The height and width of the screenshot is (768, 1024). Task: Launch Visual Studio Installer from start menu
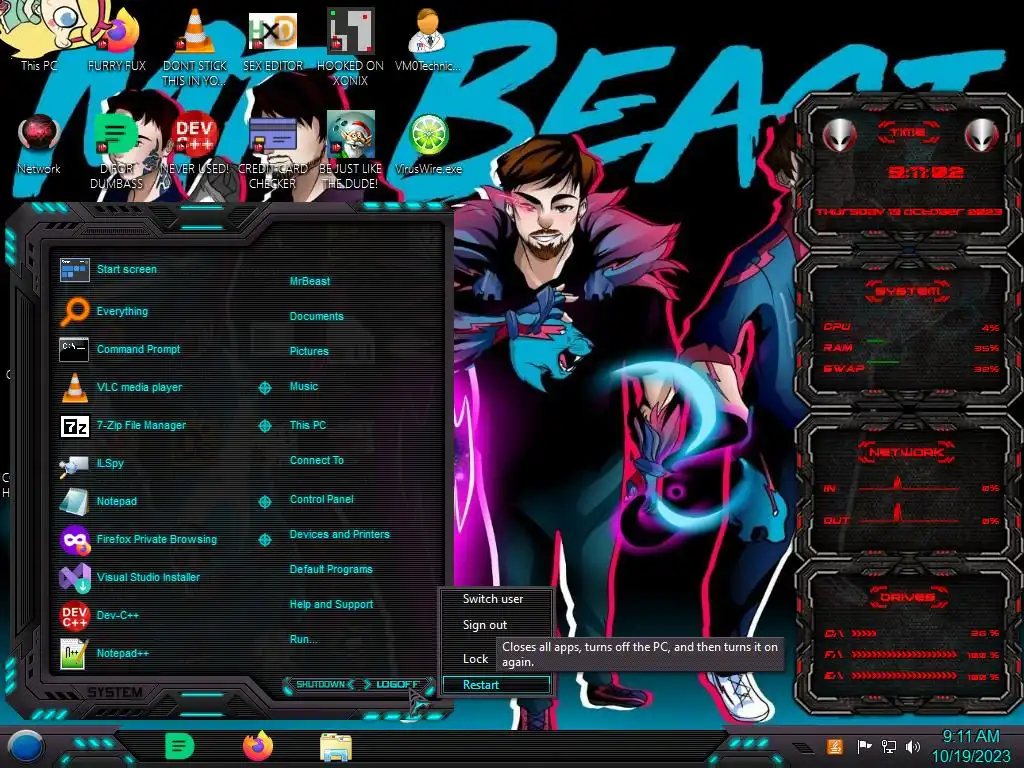tap(130, 577)
